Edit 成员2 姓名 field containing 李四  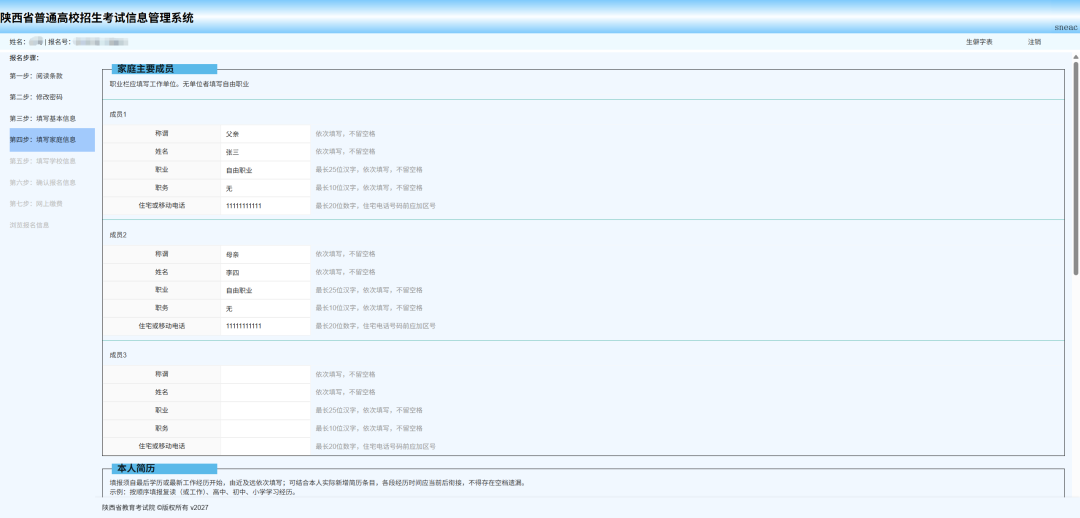coord(265,272)
